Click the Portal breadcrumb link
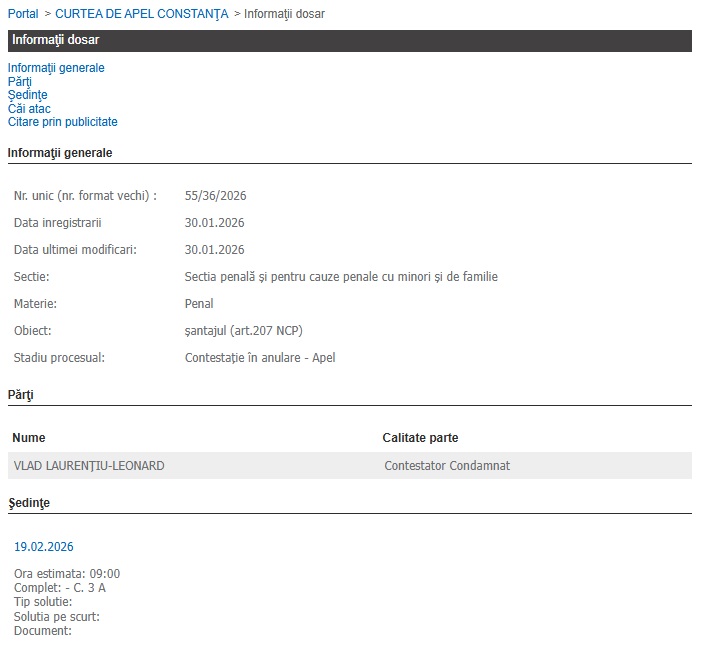This screenshot has height=655, width=704. click(x=23, y=13)
